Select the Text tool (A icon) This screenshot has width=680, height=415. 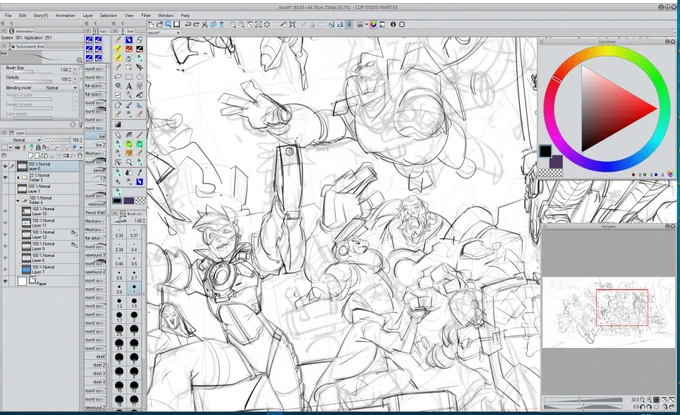click(129, 86)
